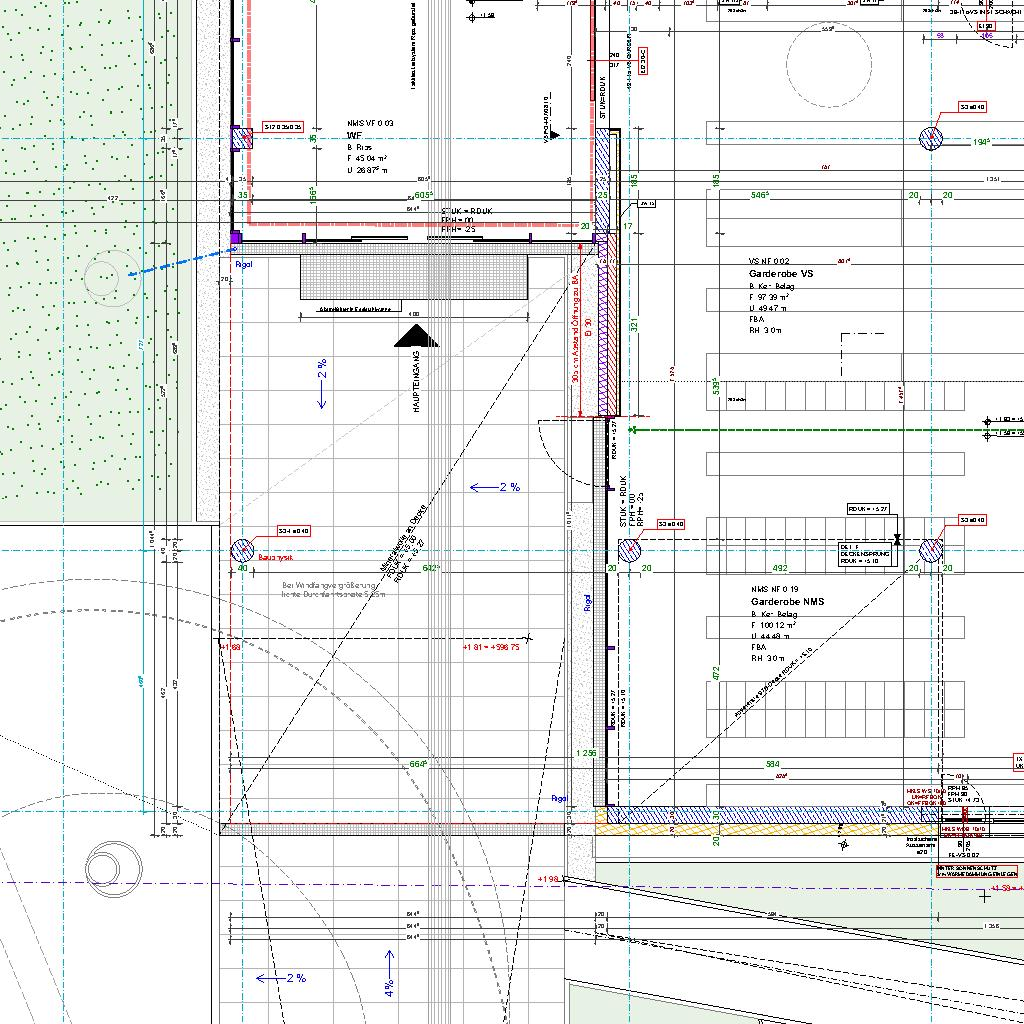
Task: Click the WF room label
Action: pos(354,134)
